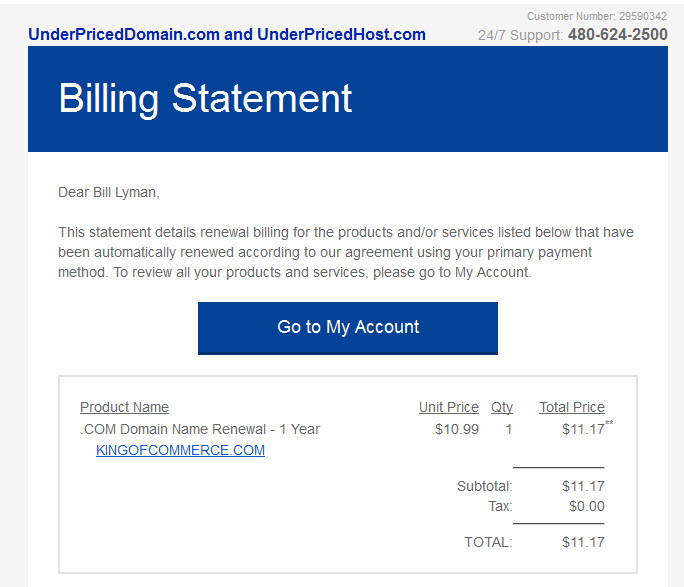Click the Tax amount $0.00
Viewport: 684px width, 587px height.
coord(587,506)
